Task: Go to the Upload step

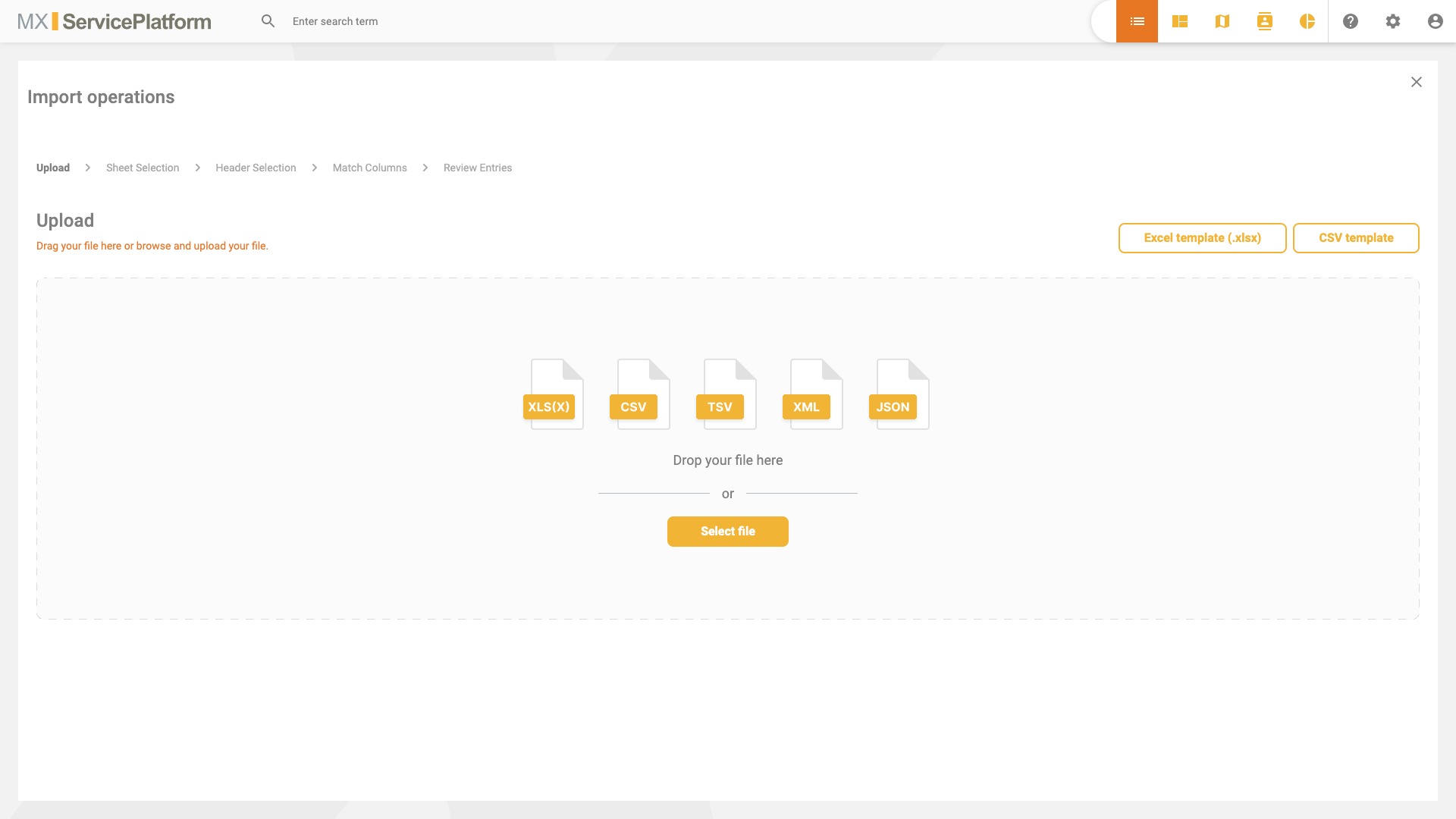Action: click(53, 168)
